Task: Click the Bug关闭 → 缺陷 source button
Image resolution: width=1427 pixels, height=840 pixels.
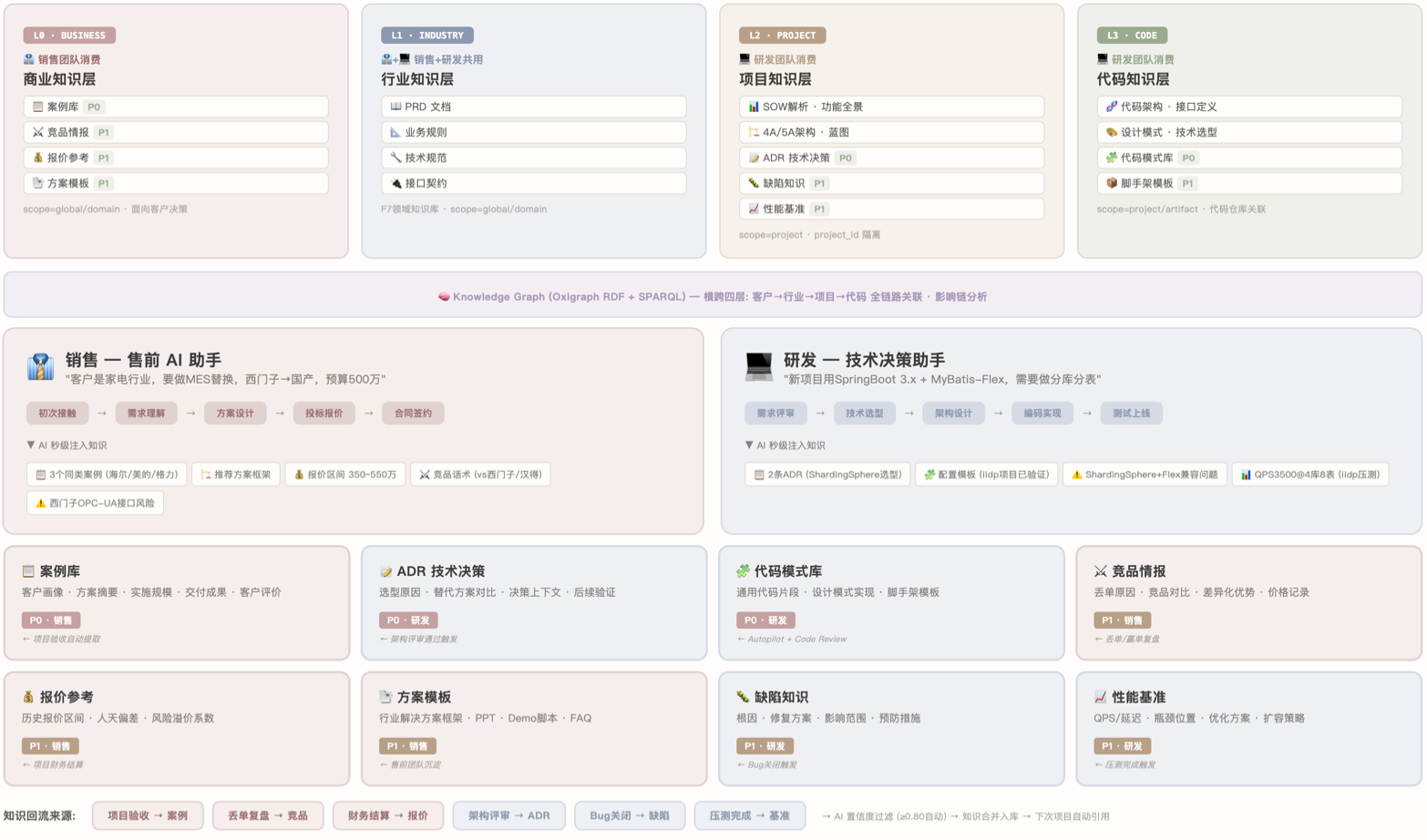Action: coord(630,816)
